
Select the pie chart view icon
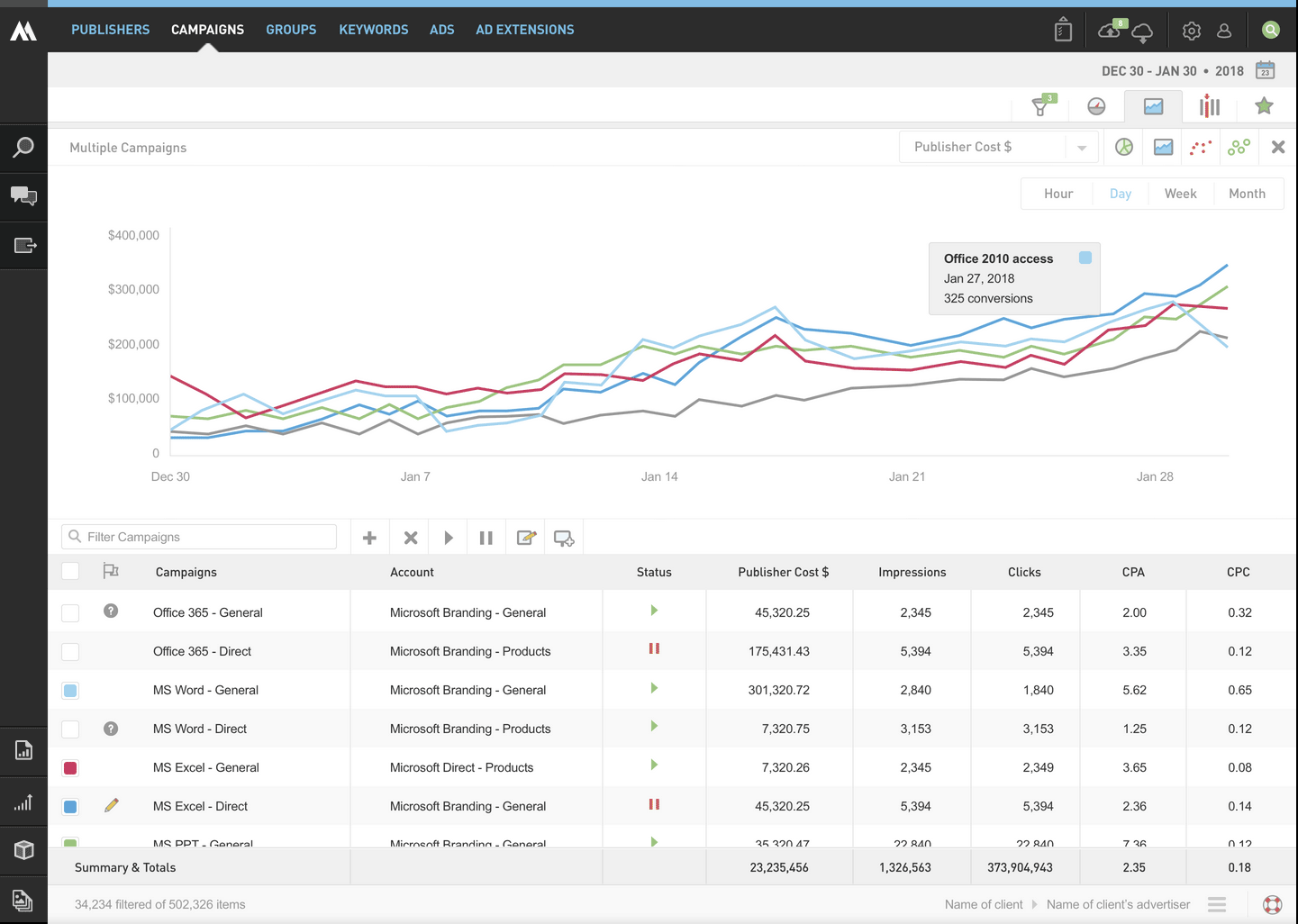click(1124, 147)
